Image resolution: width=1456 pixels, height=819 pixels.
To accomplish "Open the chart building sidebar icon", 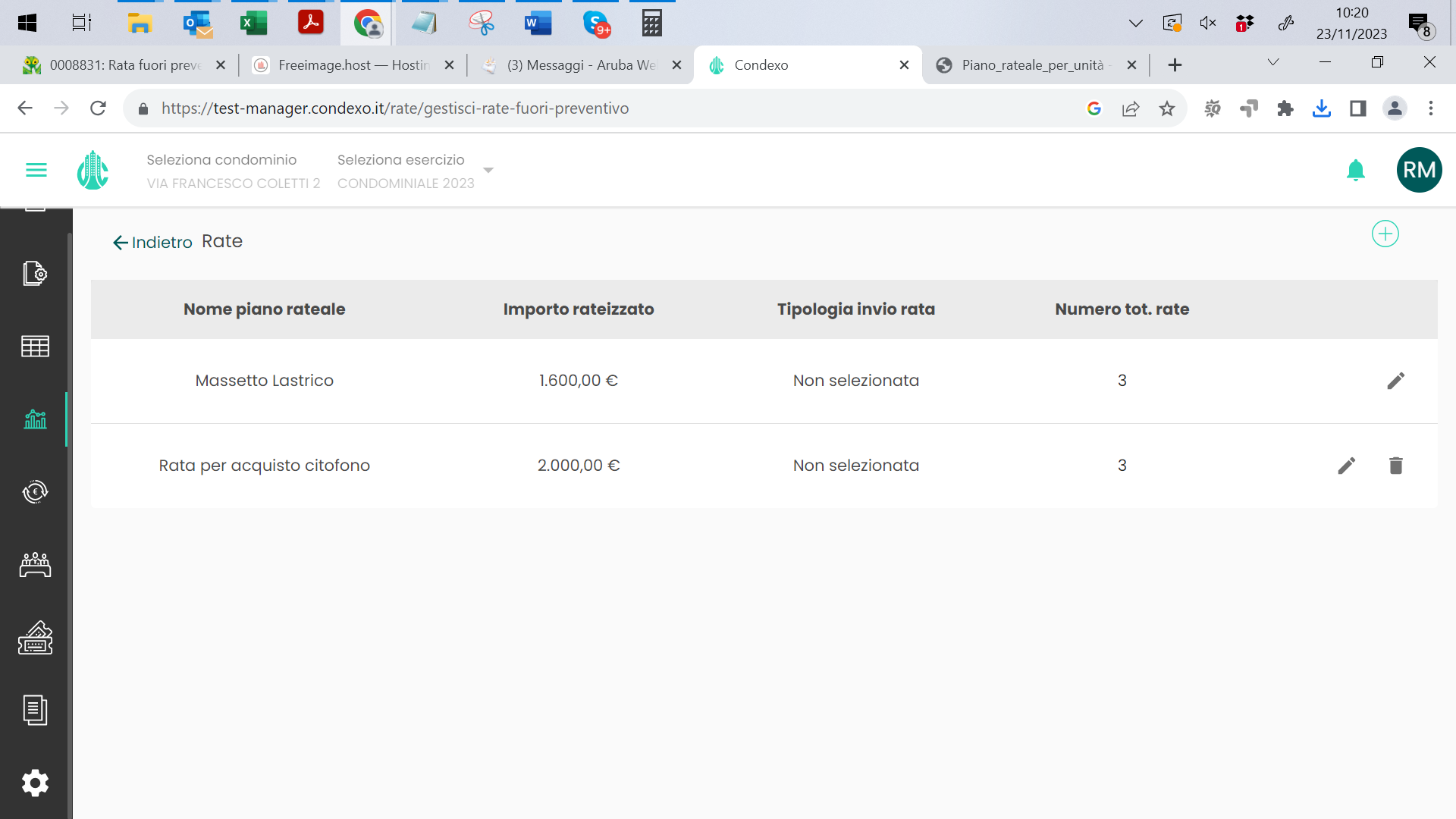I will pos(35,419).
